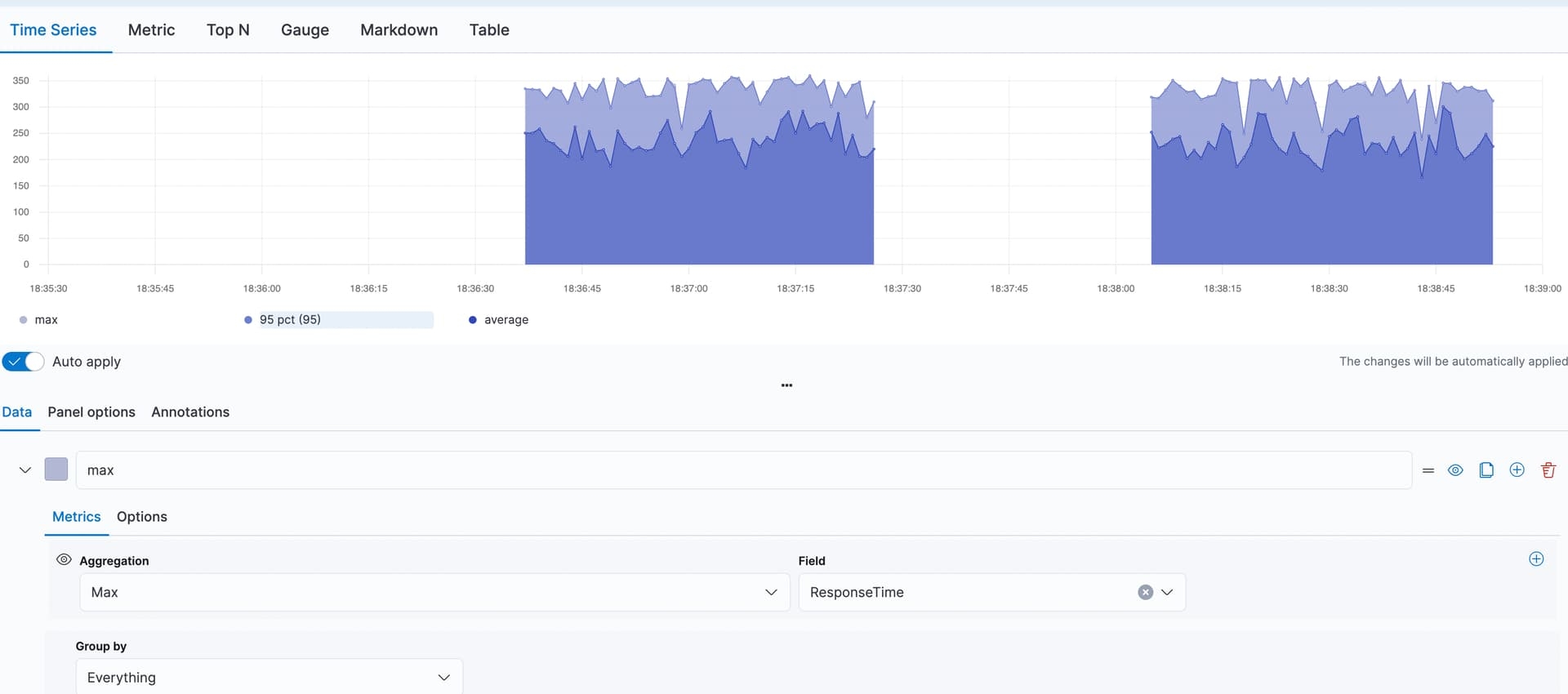Edit the max series label field

[743, 470]
